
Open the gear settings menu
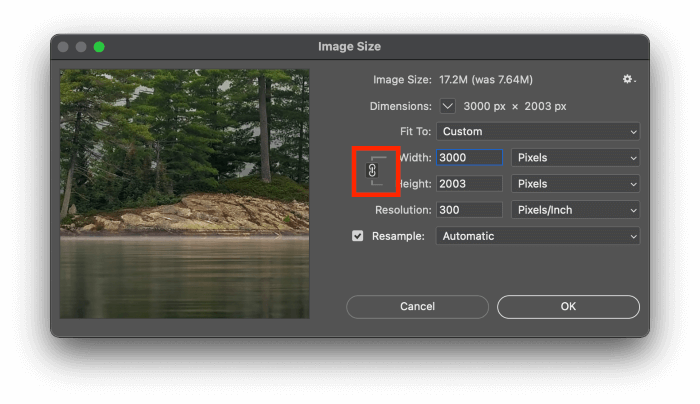628,79
